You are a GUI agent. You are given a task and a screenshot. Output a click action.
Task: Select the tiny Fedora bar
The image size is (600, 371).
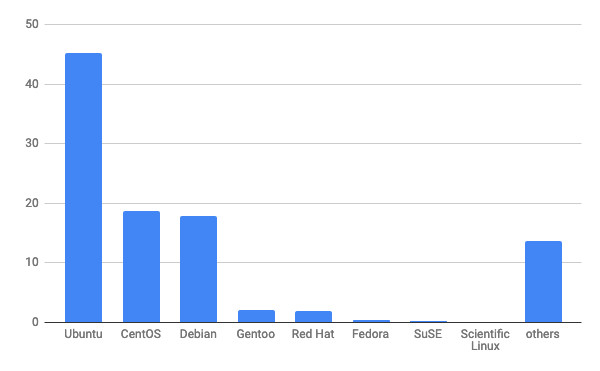(371, 321)
